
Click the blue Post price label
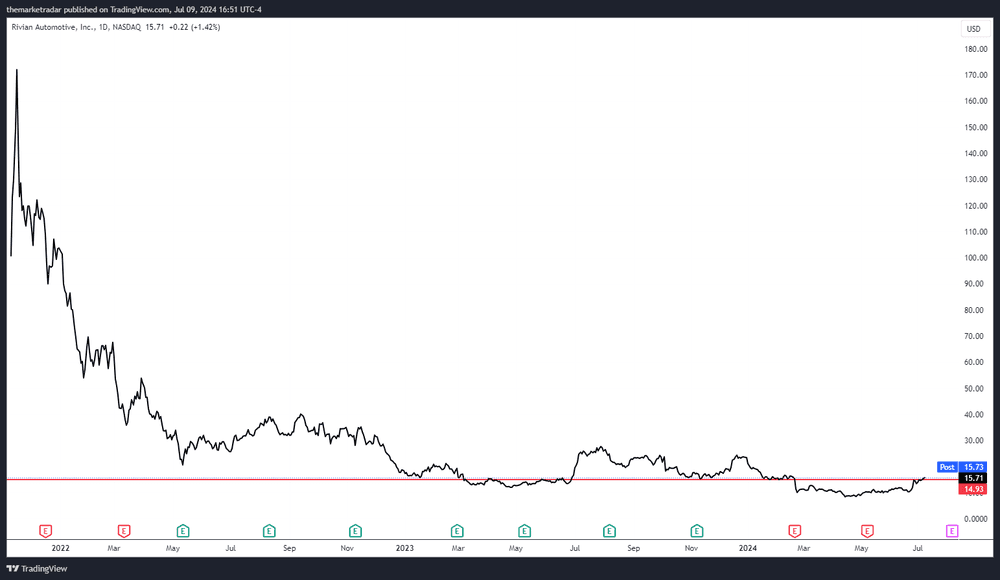tap(947, 467)
